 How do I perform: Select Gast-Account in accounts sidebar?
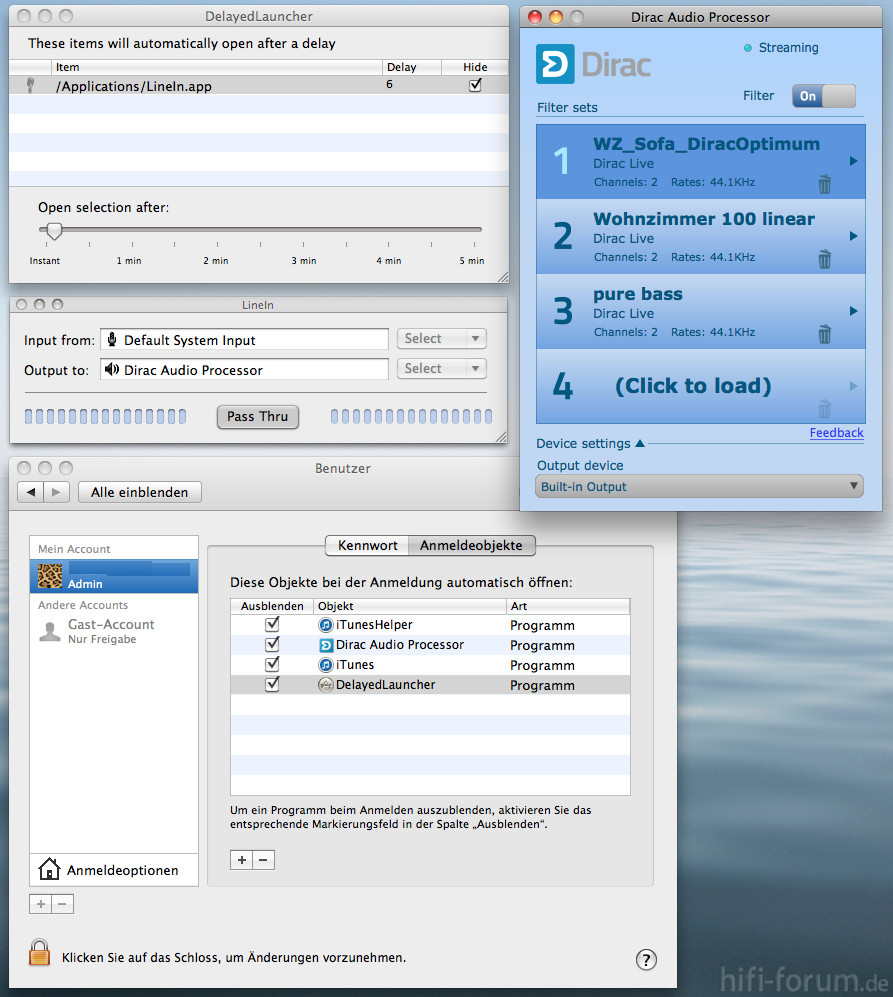(x=114, y=631)
